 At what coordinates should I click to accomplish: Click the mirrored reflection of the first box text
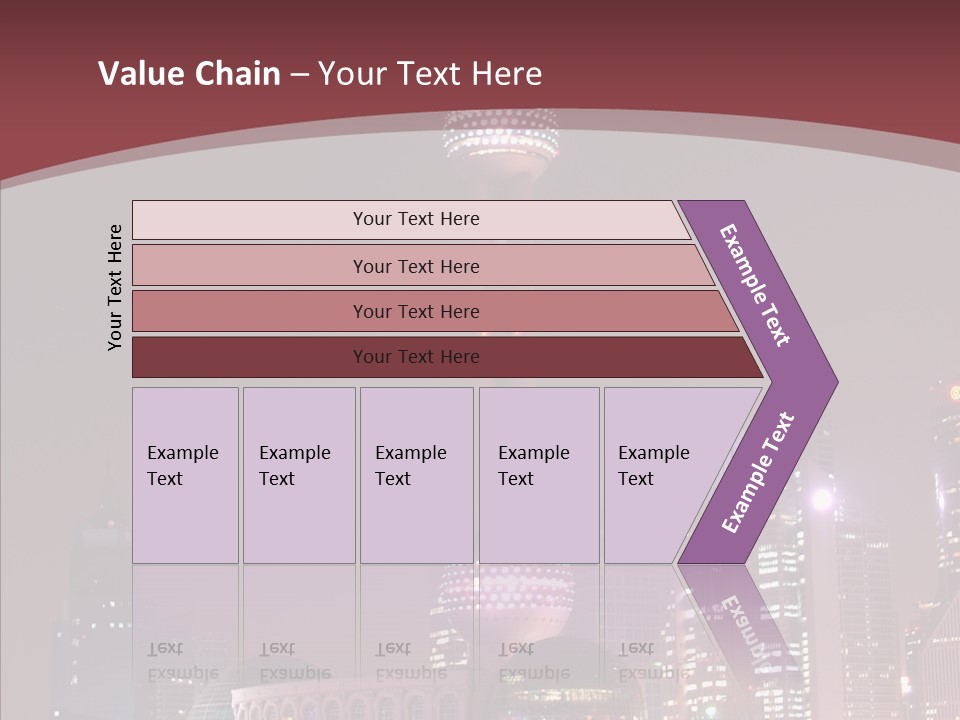183,662
